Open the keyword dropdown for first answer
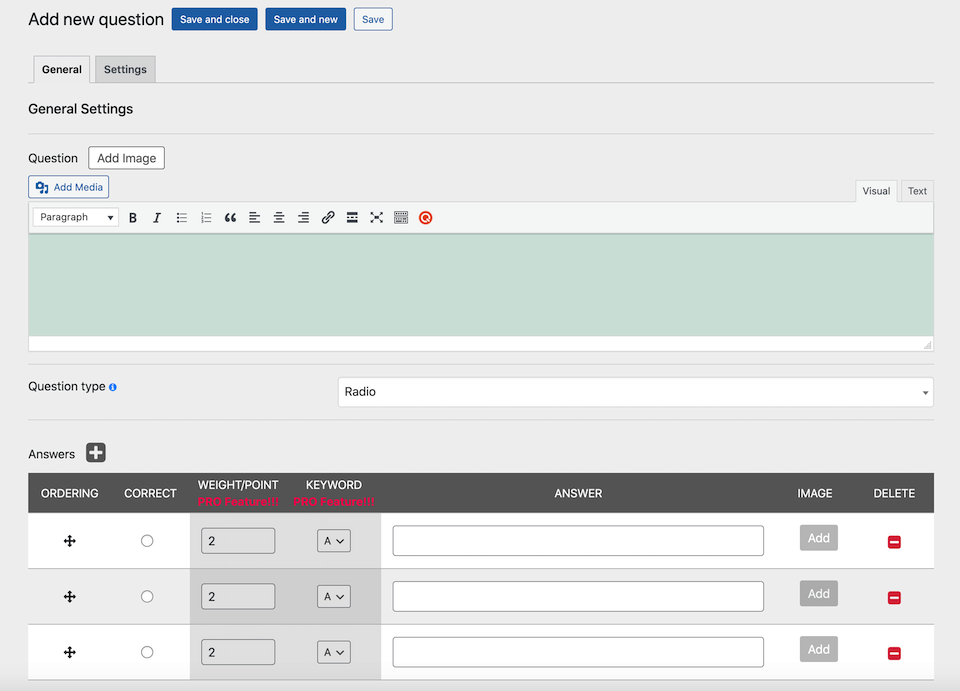The image size is (960, 691). click(x=334, y=540)
